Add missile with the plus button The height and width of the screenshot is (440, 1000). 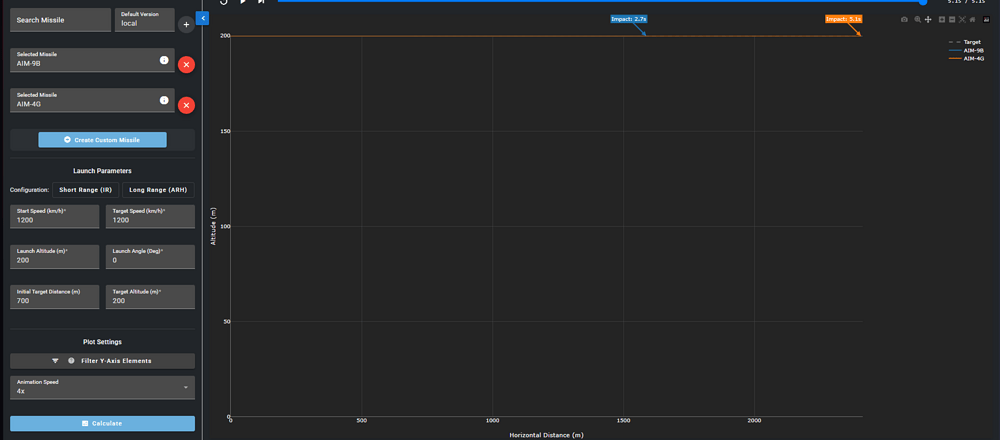click(x=186, y=25)
